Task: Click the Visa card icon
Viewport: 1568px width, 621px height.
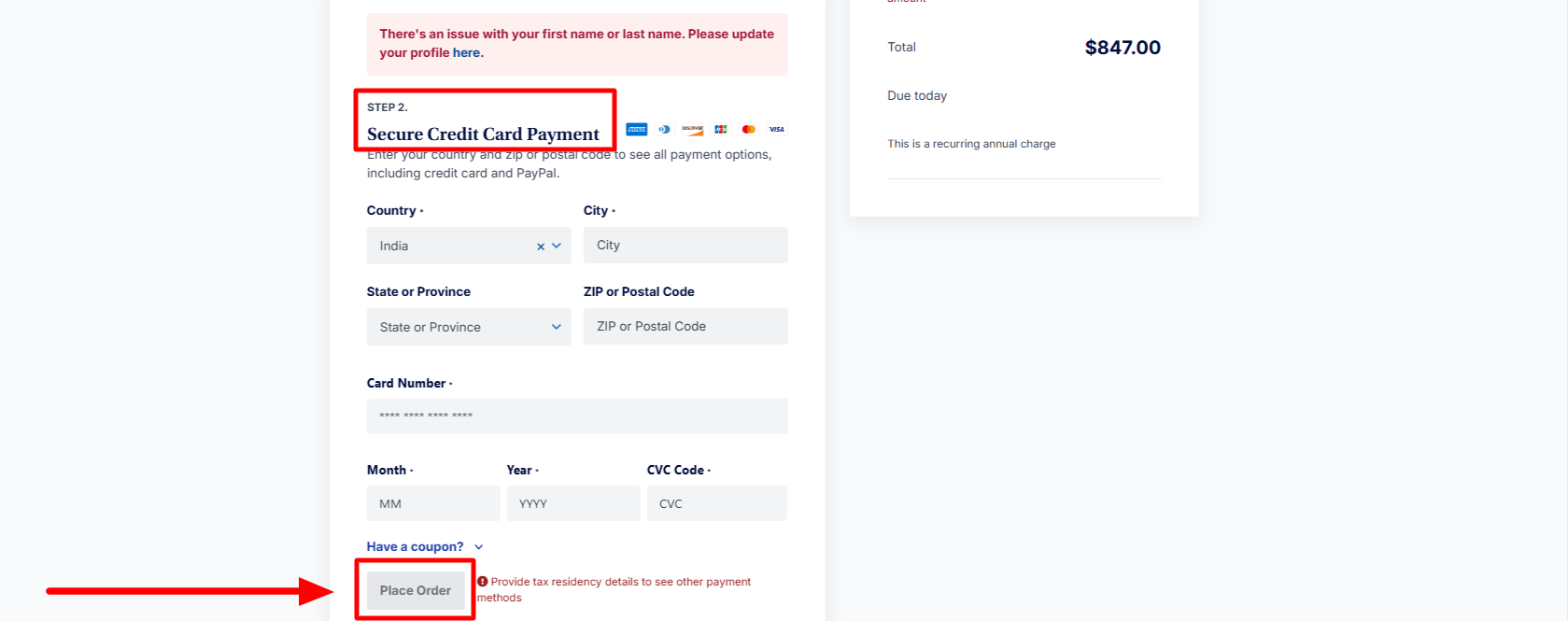Action: coord(777,129)
